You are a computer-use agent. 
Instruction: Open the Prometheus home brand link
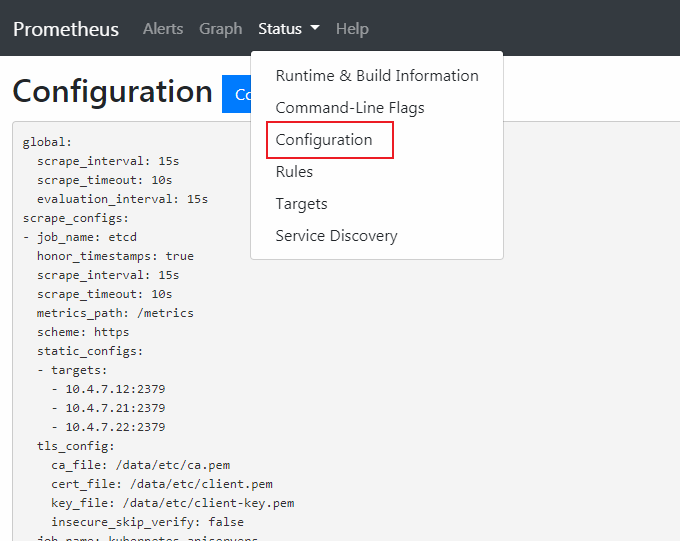click(66, 29)
